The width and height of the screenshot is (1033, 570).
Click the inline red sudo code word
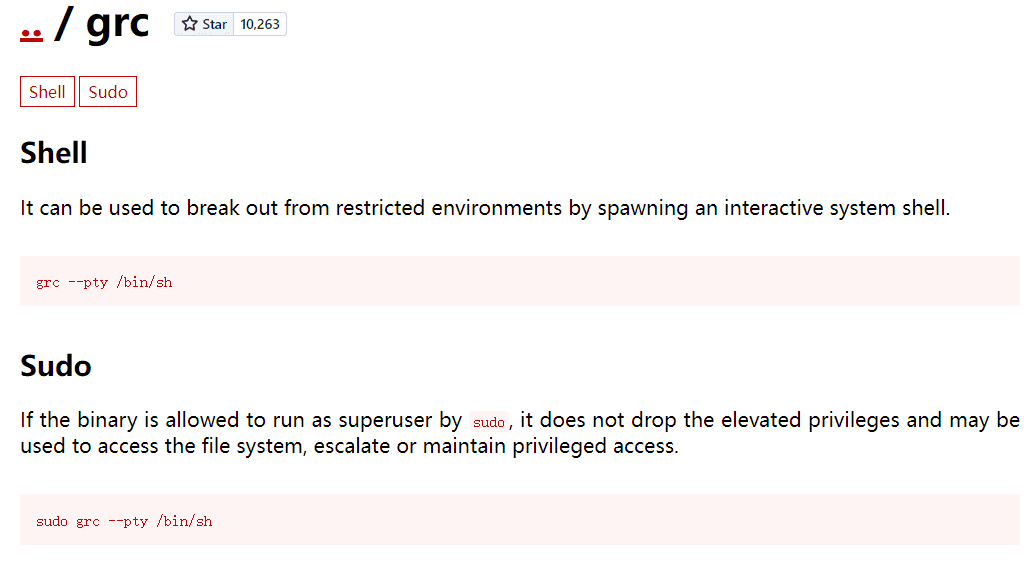pyautogui.click(x=489, y=422)
